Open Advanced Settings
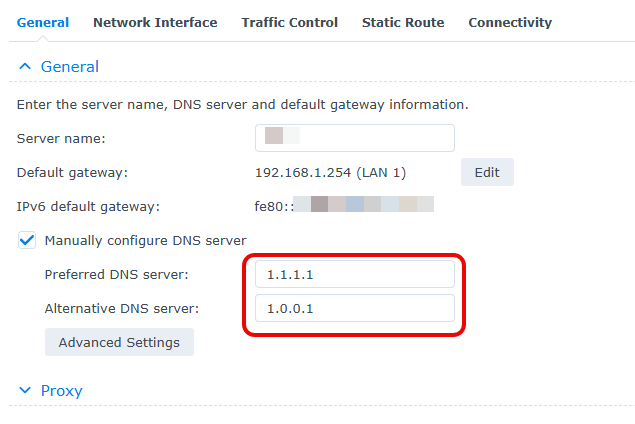This screenshot has width=635, height=424. click(119, 342)
